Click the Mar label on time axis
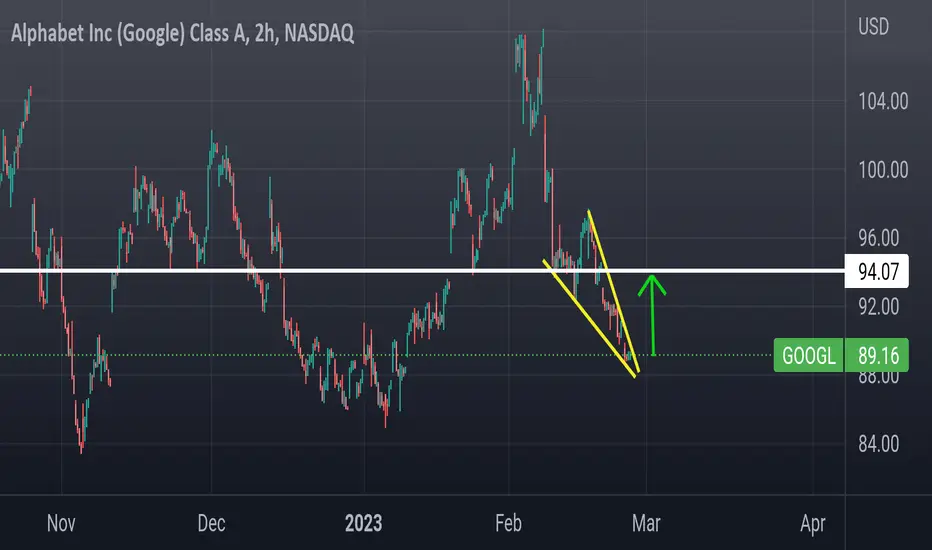932x550 pixels. point(646,523)
